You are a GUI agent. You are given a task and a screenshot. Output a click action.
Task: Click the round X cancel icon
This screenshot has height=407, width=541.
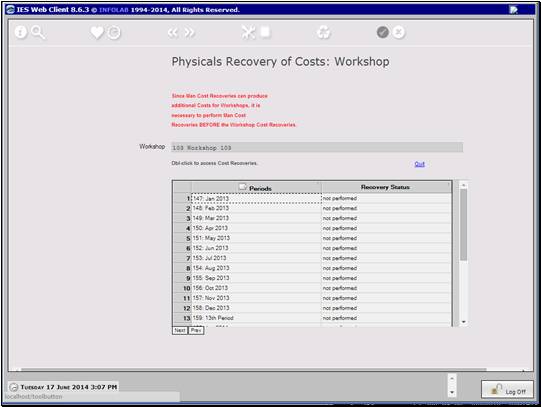click(x=399, y=32)
